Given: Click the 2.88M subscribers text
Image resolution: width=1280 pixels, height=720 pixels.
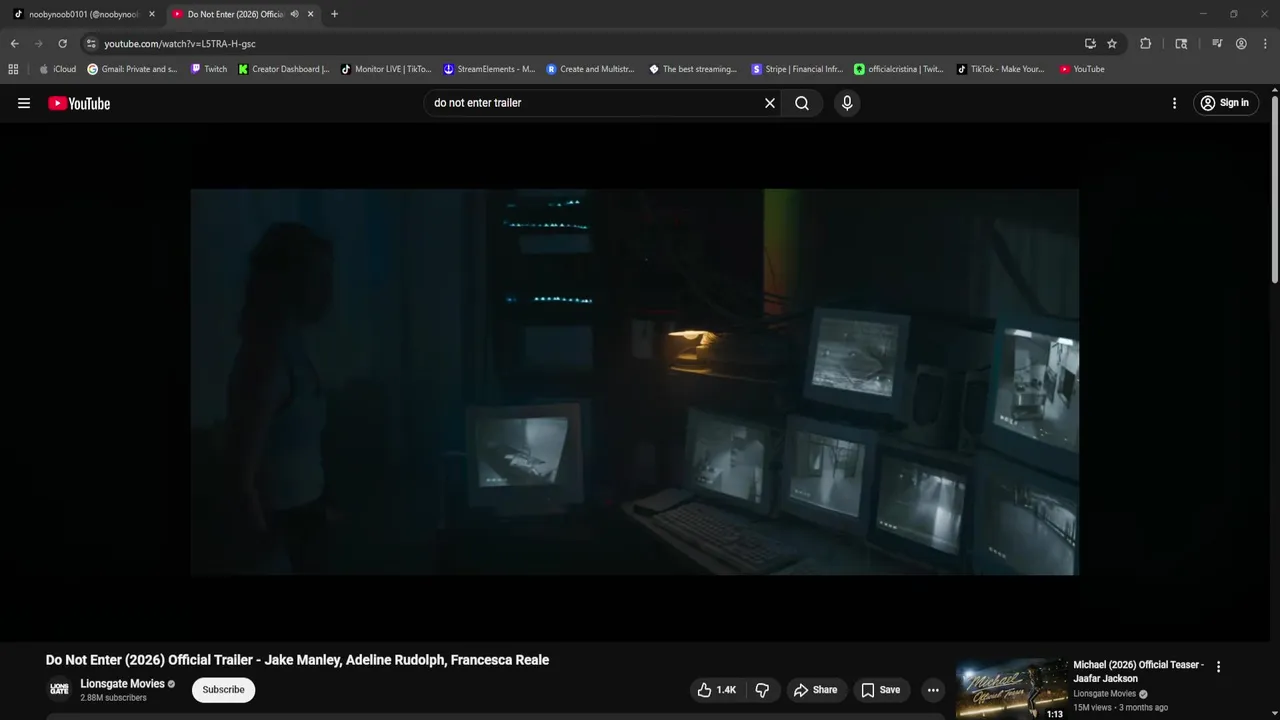Looking at the screenshot, I should [113, 698].
